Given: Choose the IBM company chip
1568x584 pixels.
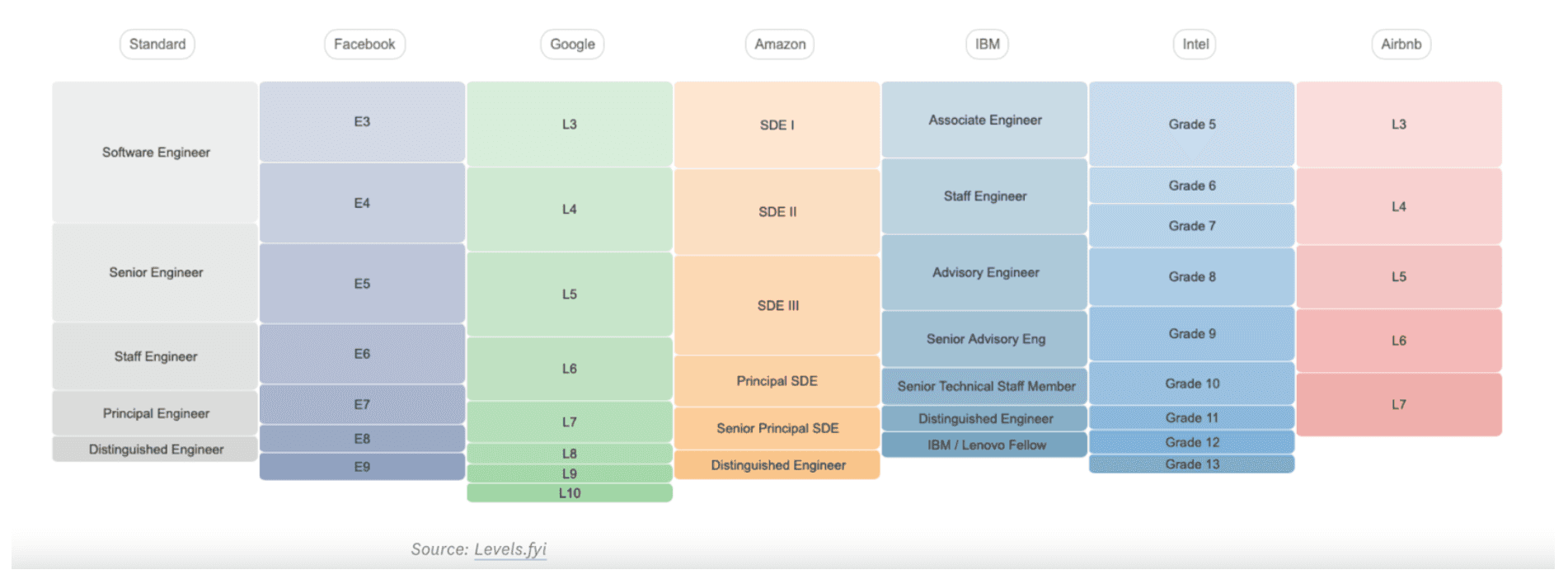Looking at the screenshot, I should [x=987, y=45].
